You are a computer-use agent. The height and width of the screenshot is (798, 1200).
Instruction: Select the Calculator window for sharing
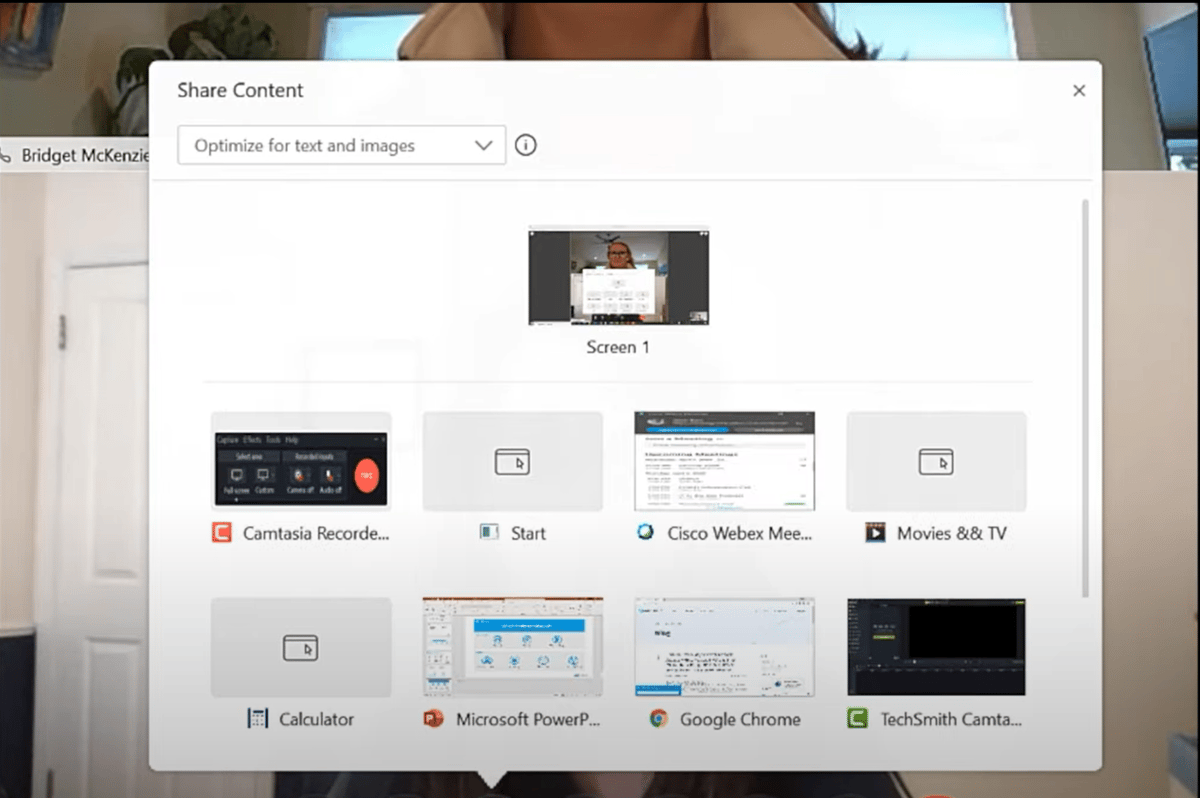(300, 647)
